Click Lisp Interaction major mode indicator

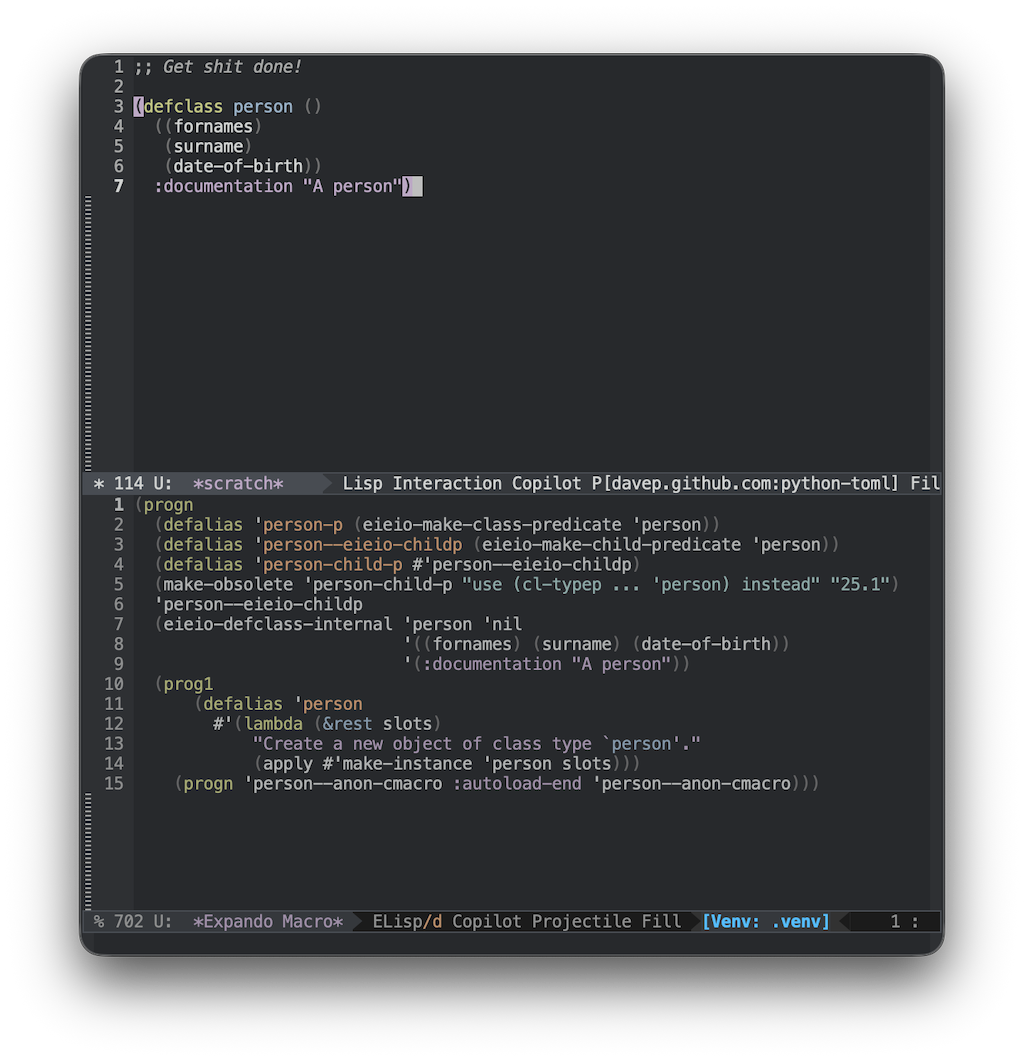click(x=422, y=484)
